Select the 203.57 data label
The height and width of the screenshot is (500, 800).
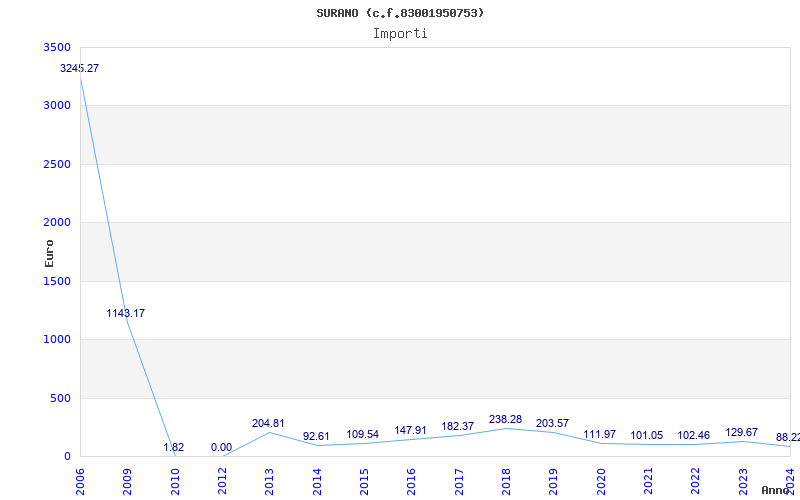(x=553, y=423)
